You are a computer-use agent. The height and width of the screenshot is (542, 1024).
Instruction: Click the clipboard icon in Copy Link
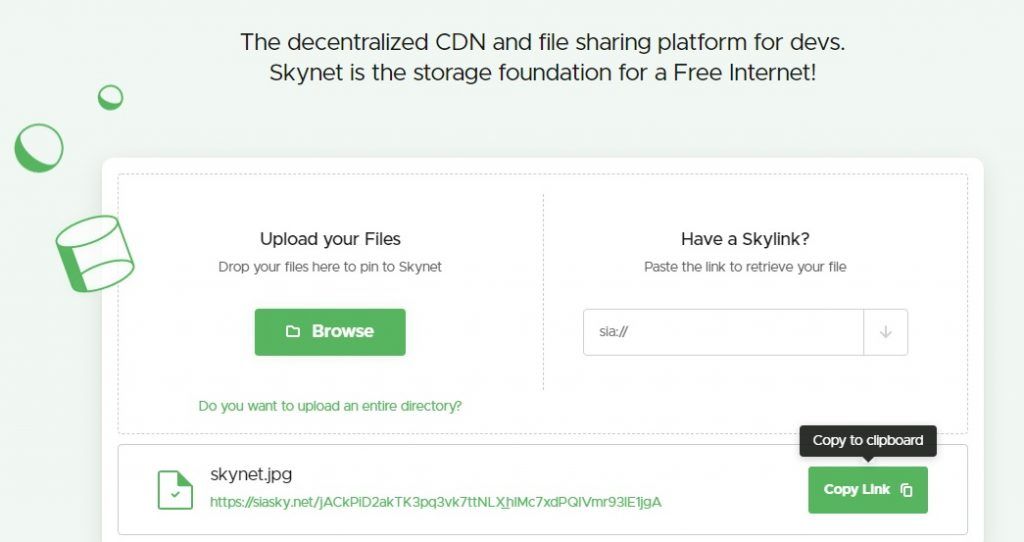pos(906,490)
